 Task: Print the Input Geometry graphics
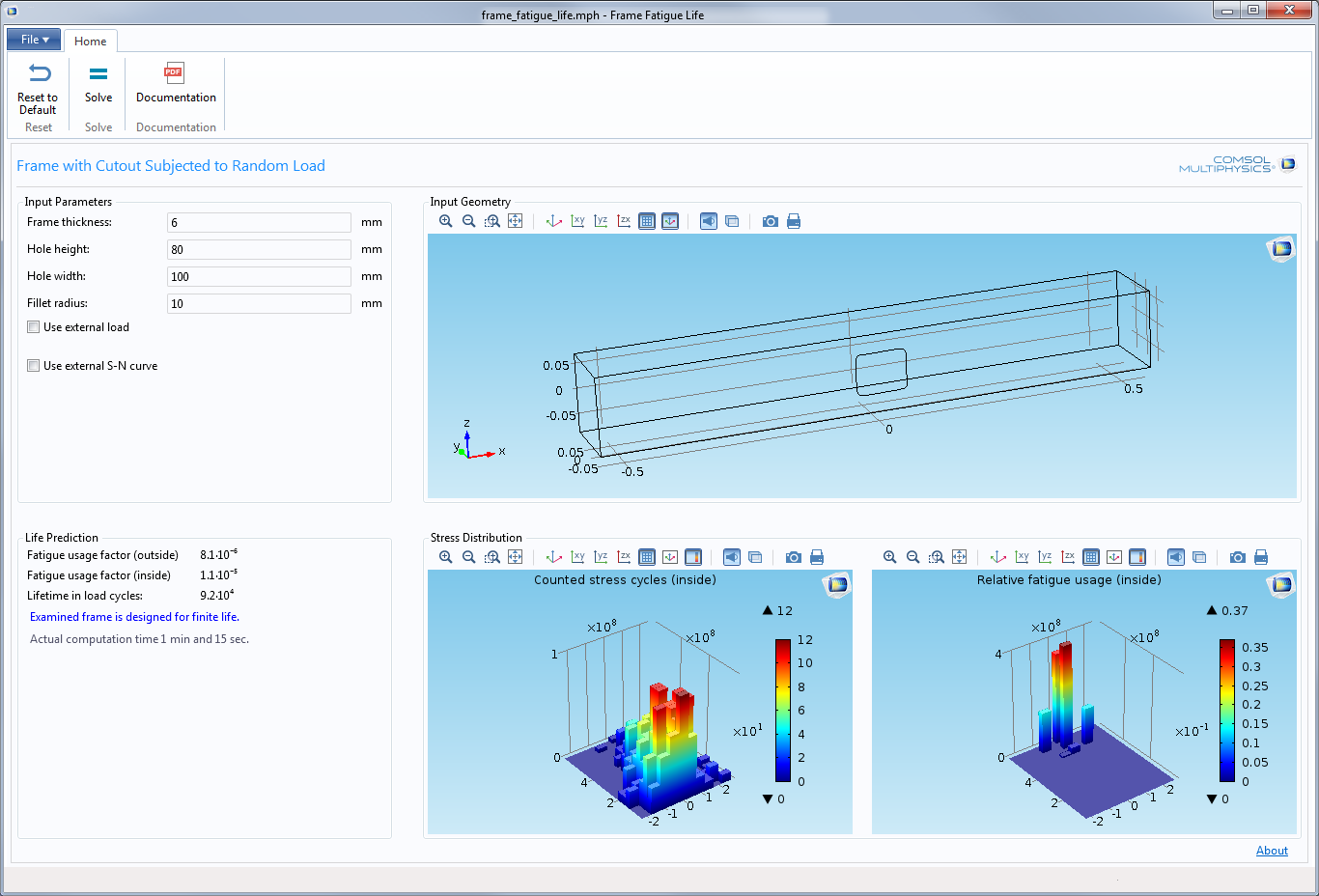794,221
